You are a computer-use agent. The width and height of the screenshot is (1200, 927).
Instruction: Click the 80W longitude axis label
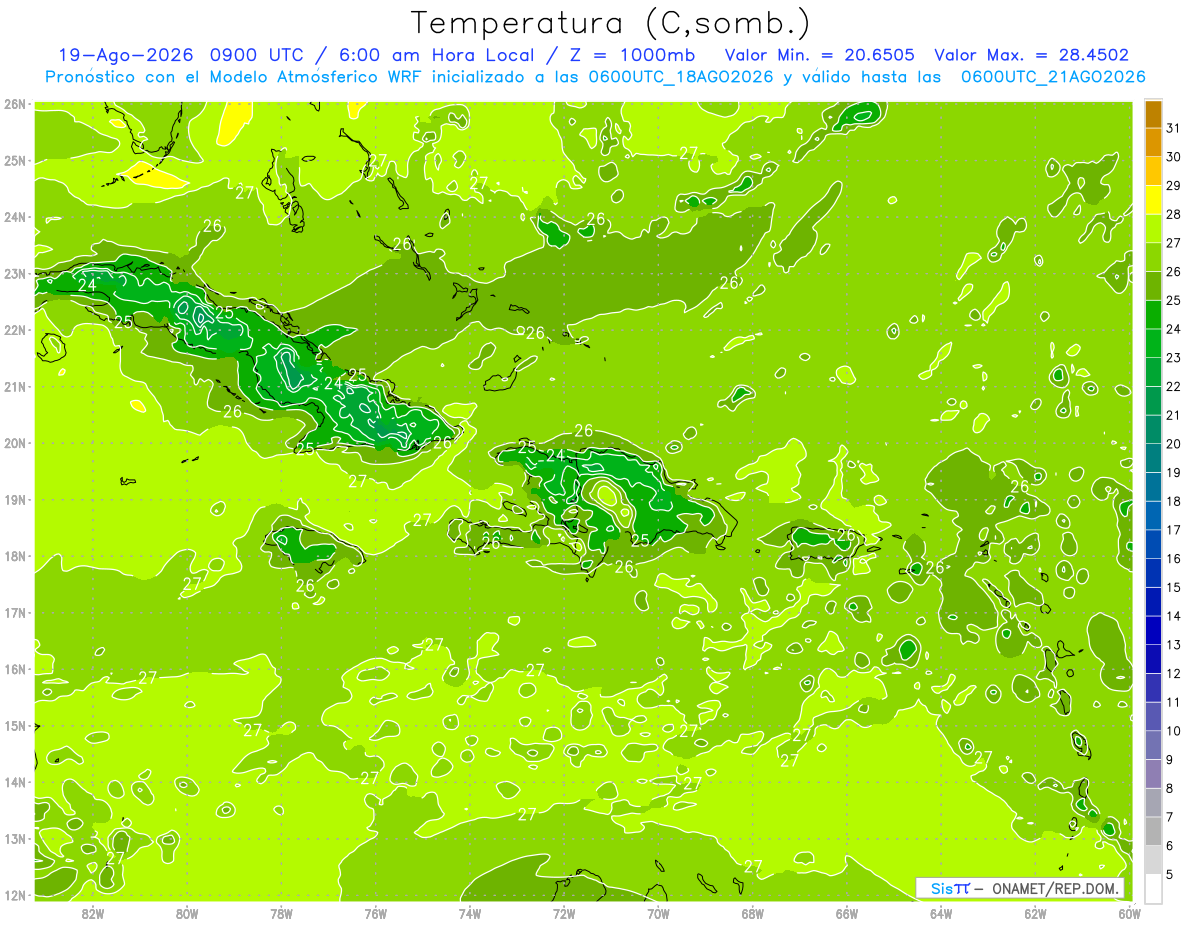[187, 913]
